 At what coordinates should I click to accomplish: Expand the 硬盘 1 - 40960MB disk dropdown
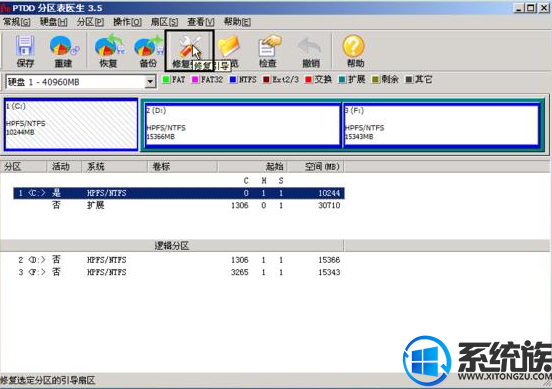coord(150,82)
